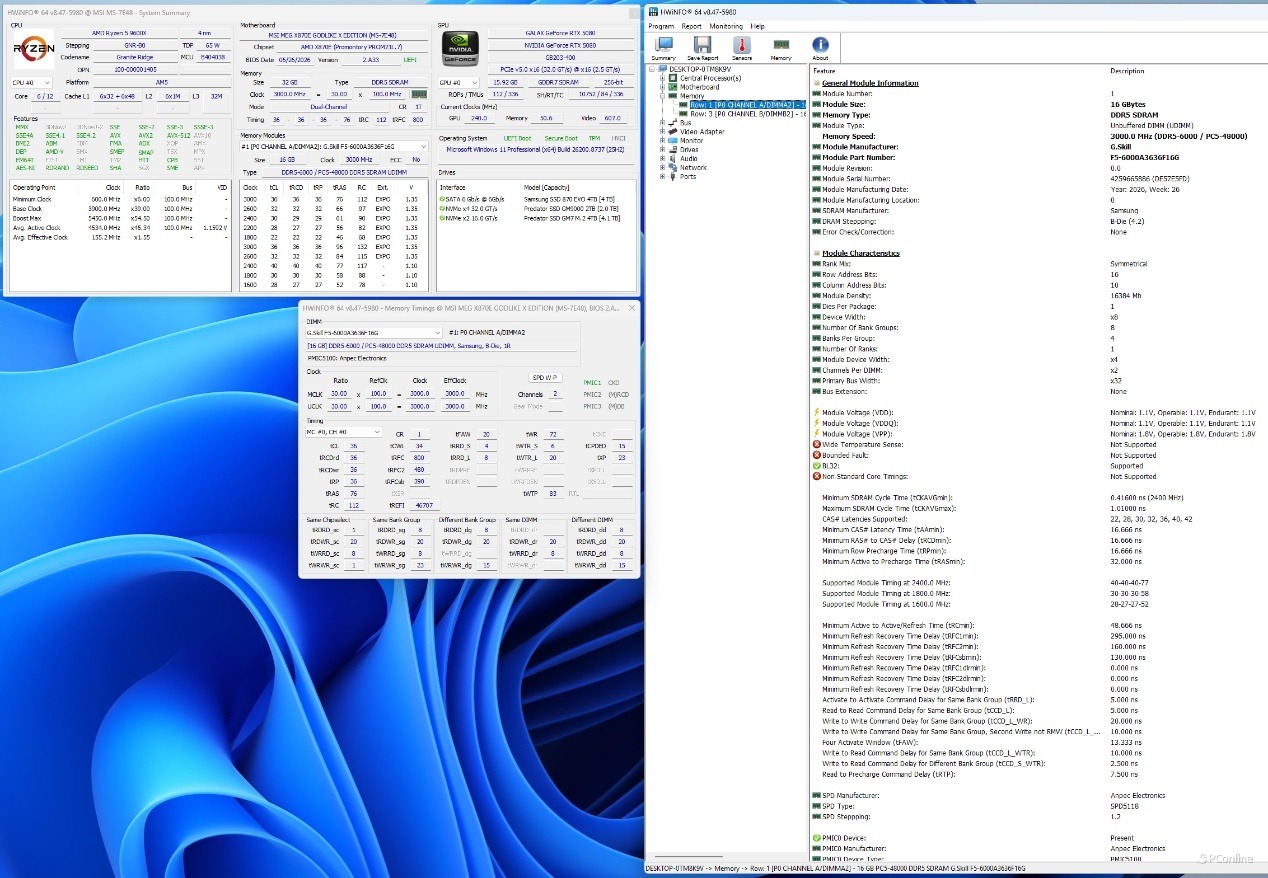This screenshot has width=1268, height=878.
Task: Open the Help menu
Action: tap(757, 26)
